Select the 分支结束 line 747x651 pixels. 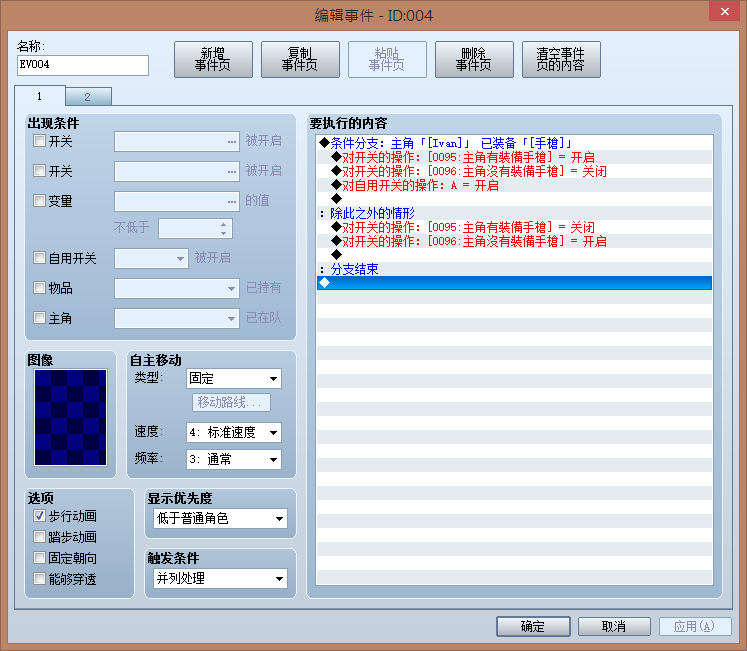[515, 269]
